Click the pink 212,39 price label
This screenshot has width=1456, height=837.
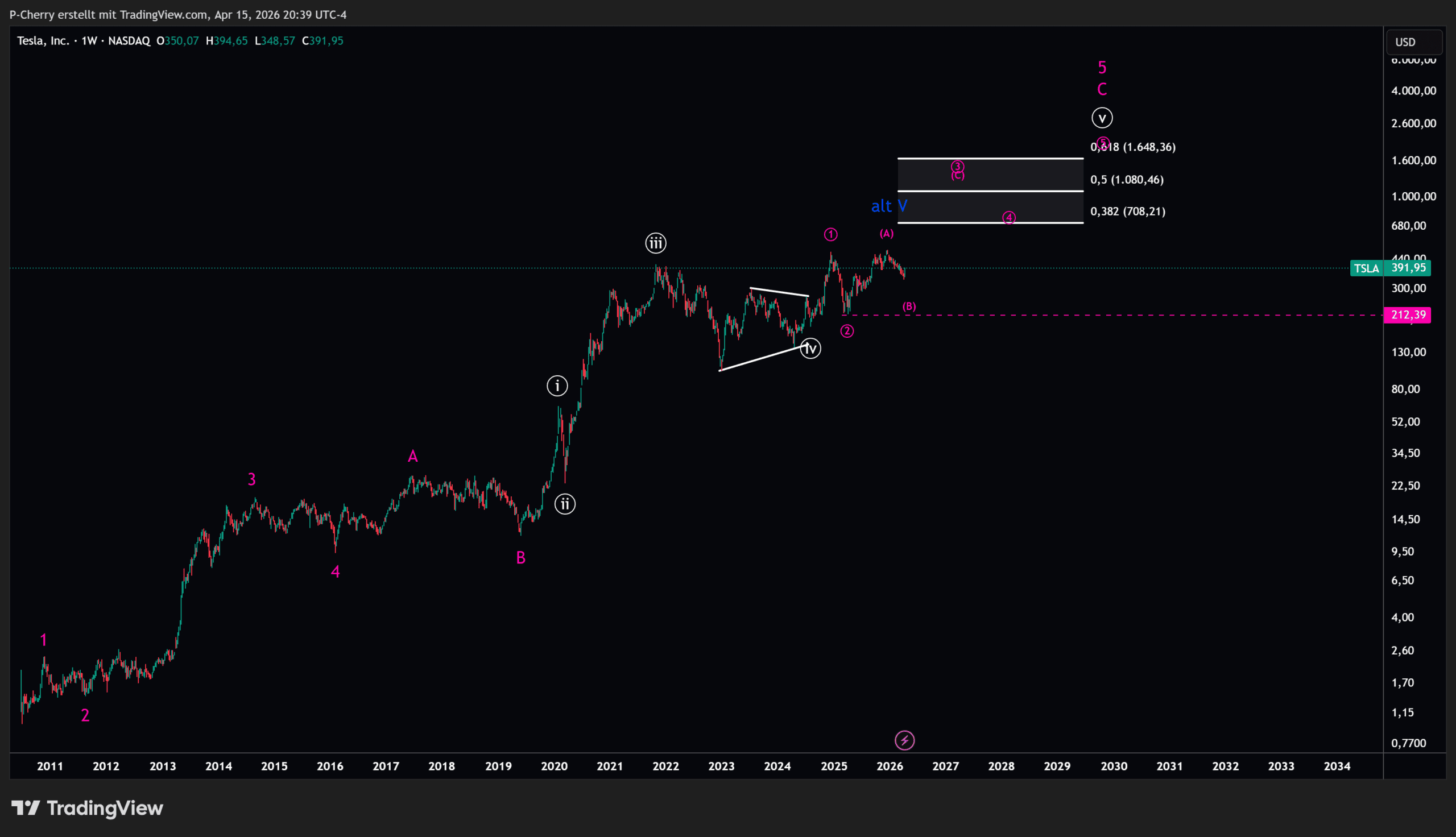(x=1407, y=315)
